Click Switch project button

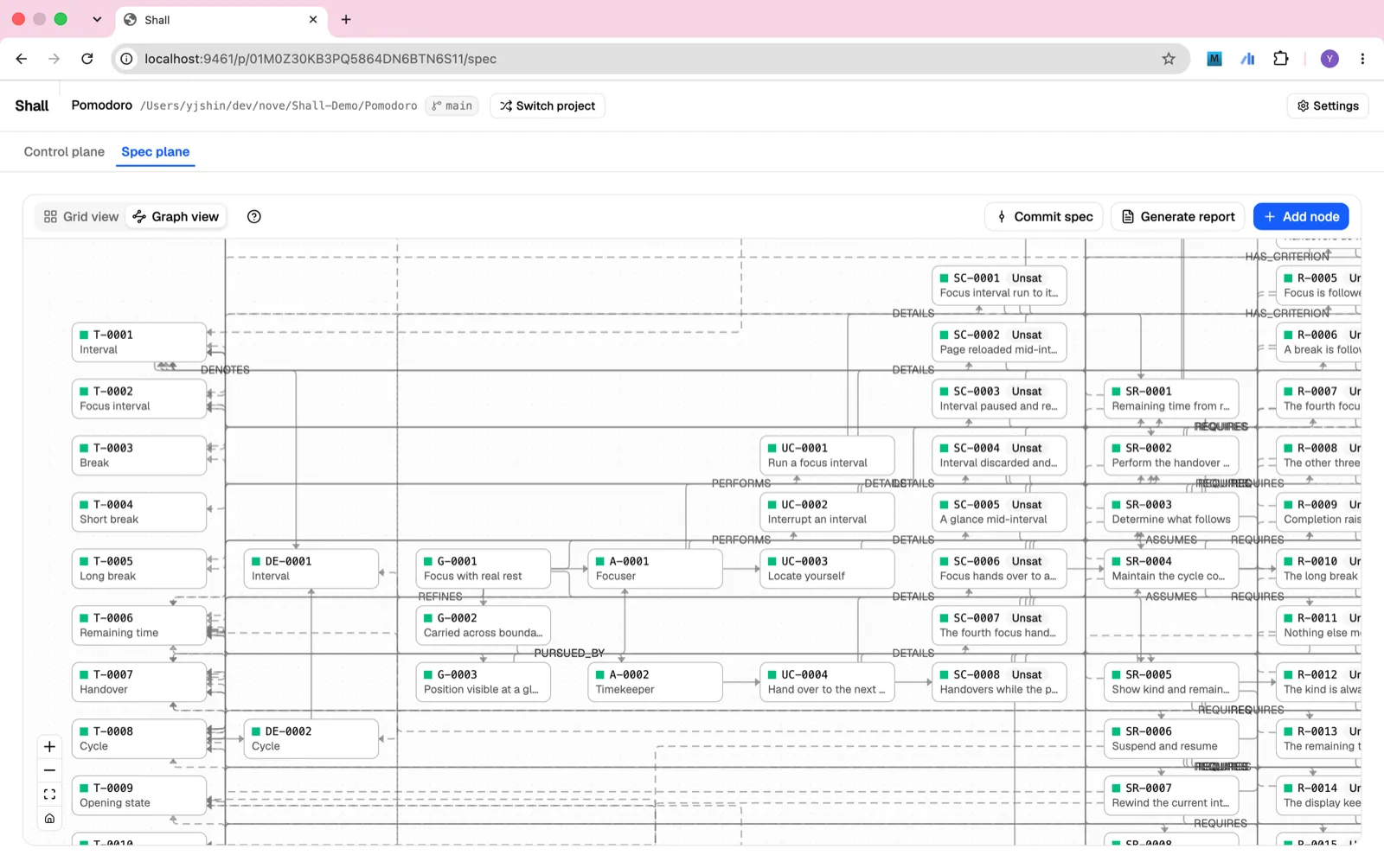point(548,106)
